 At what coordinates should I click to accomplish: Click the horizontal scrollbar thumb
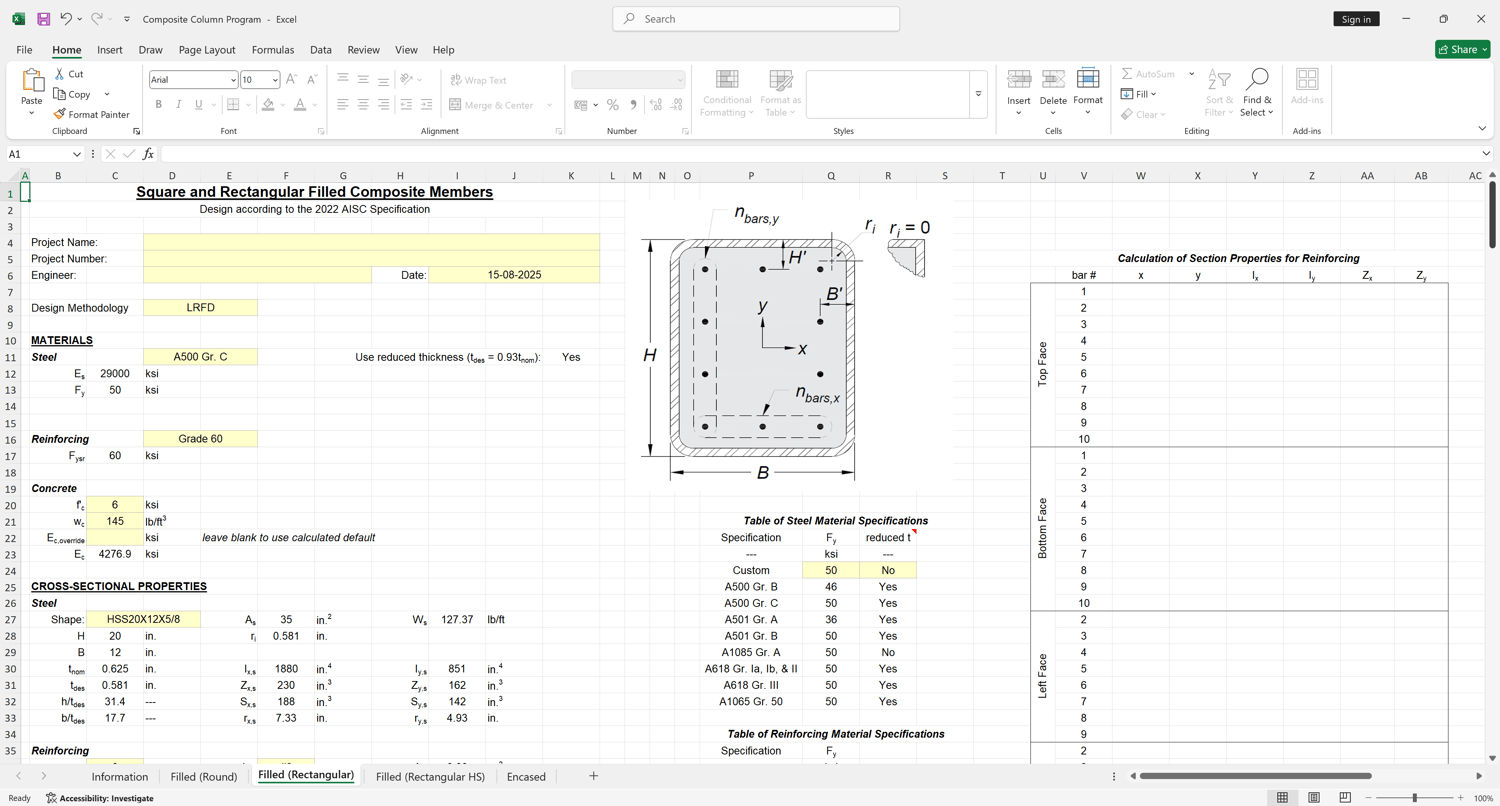point(1255,776)
